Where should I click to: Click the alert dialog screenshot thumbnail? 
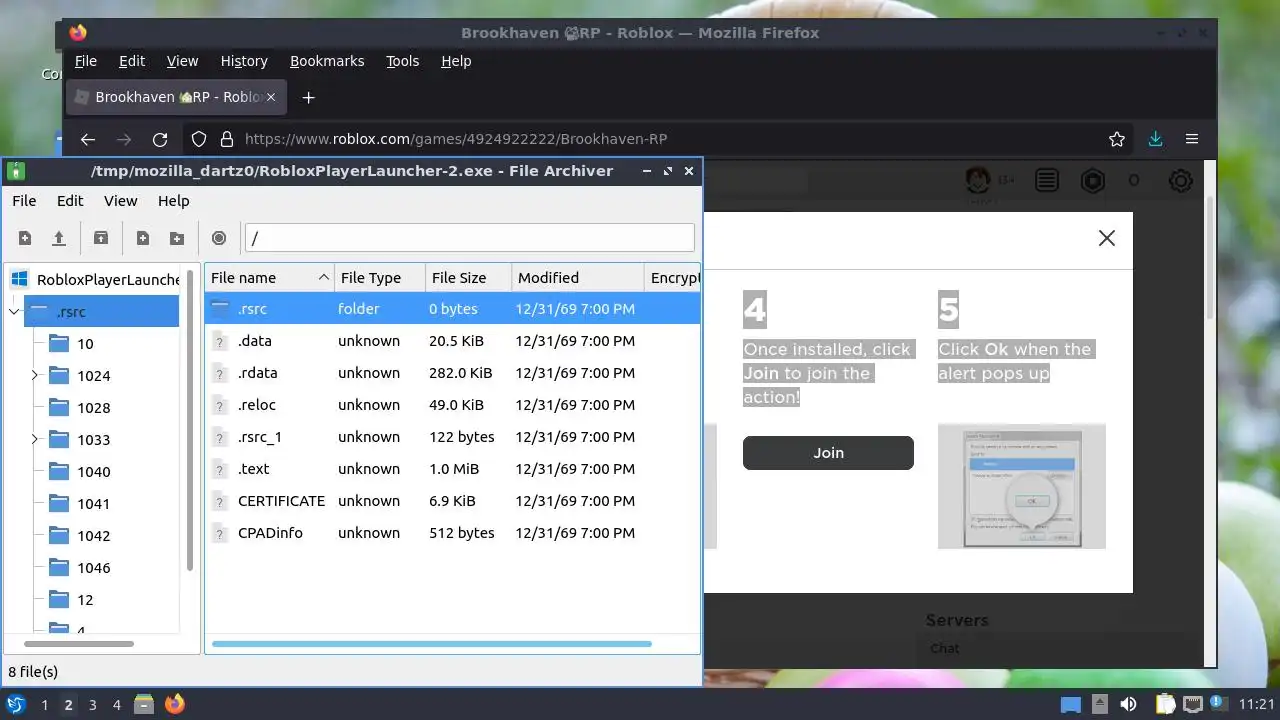pyautogui.click(x=1022, y=486)
